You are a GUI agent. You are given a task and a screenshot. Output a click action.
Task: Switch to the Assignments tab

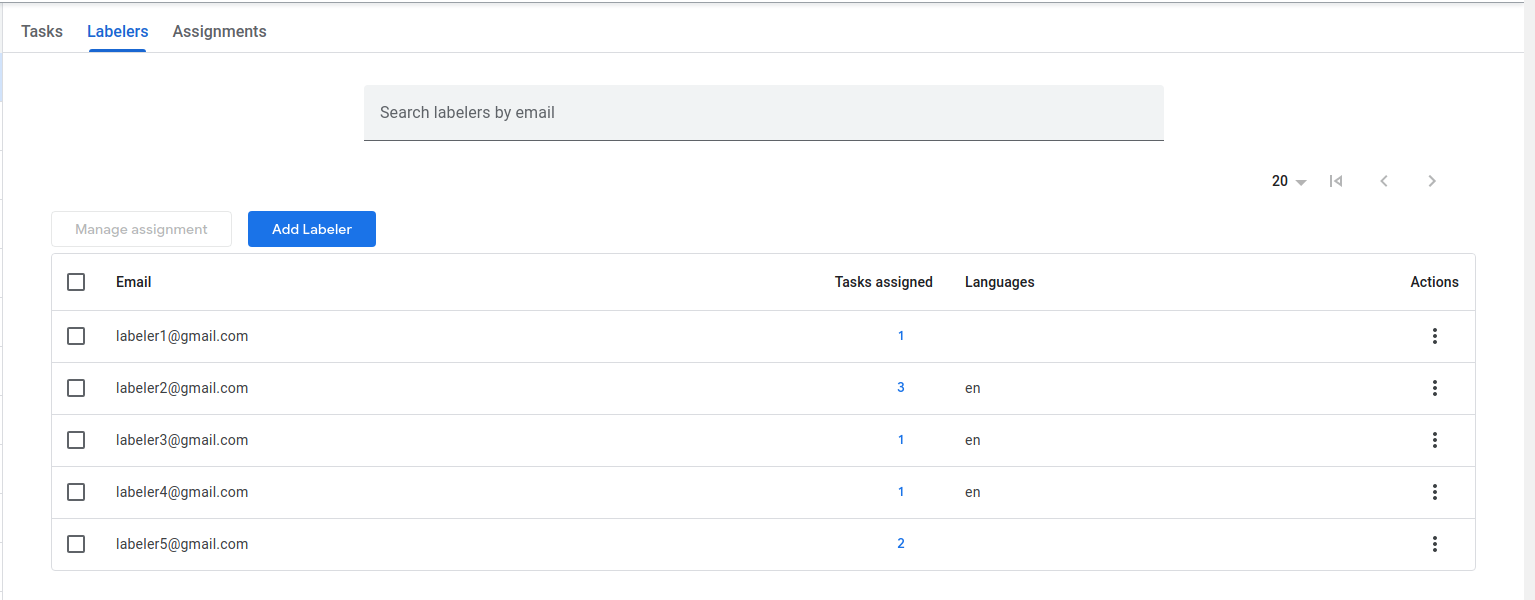pos(219,31)
